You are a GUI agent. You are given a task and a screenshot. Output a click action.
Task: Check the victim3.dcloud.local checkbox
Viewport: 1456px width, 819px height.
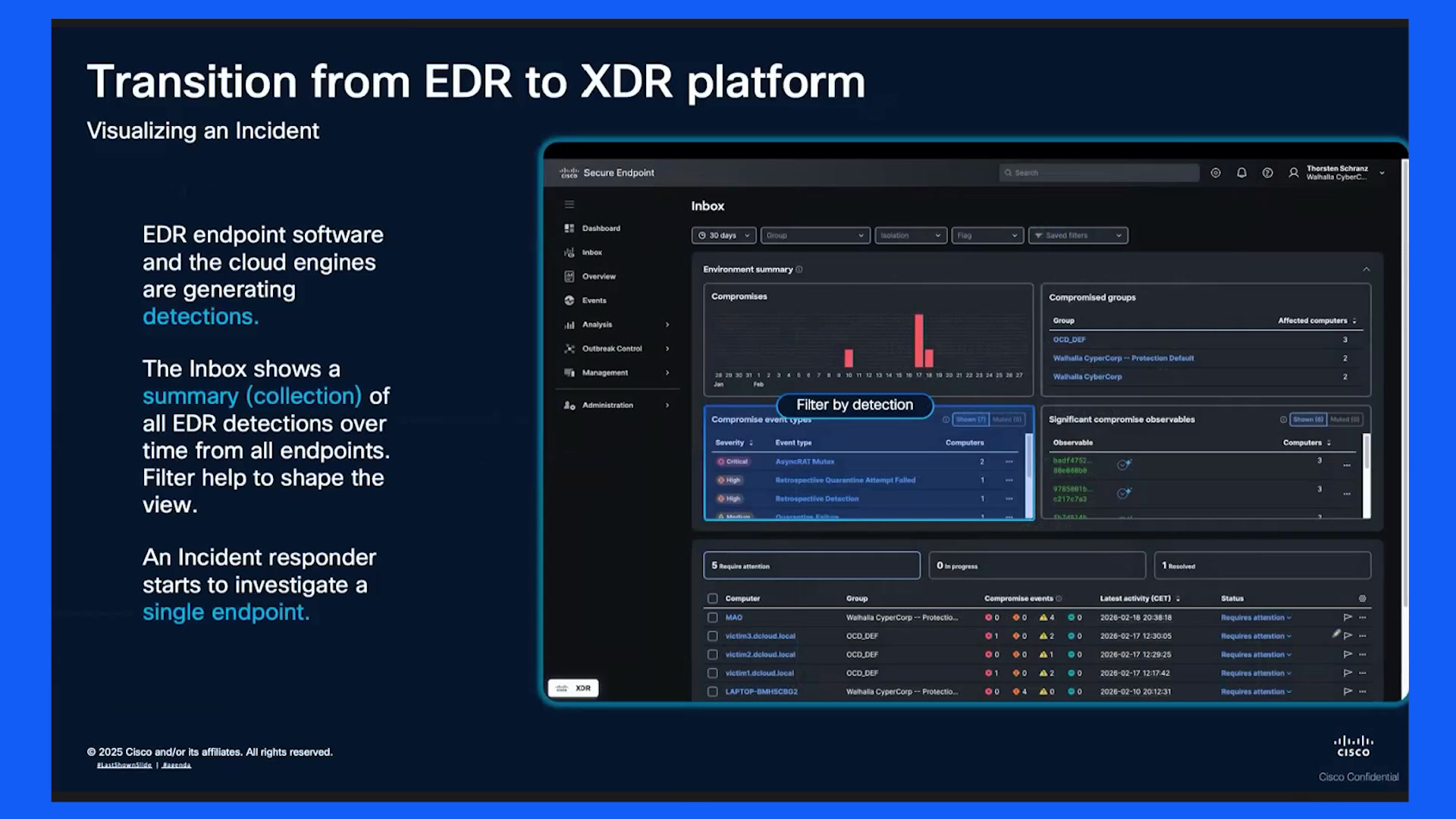(x=712, y=636)
